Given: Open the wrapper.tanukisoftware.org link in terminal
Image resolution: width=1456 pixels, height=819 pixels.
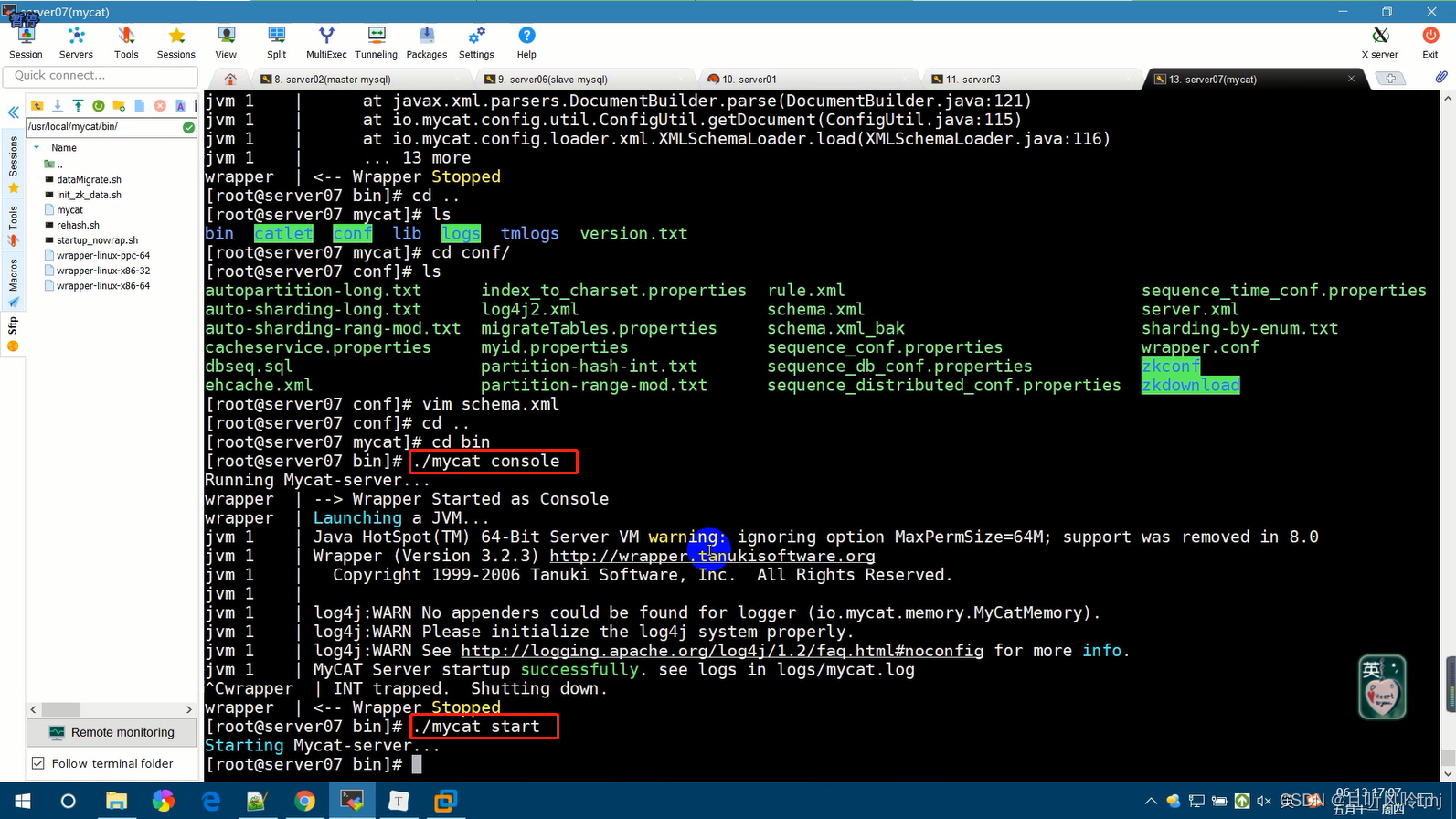Looking at the screenshot, I should (x=712, y=556).
